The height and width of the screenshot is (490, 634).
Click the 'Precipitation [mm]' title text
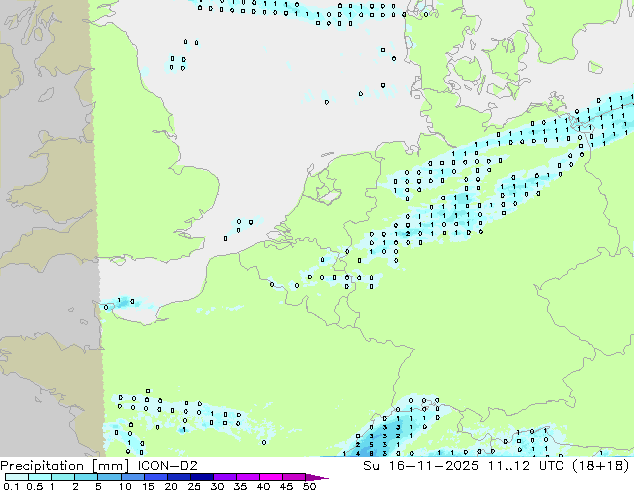65,466
